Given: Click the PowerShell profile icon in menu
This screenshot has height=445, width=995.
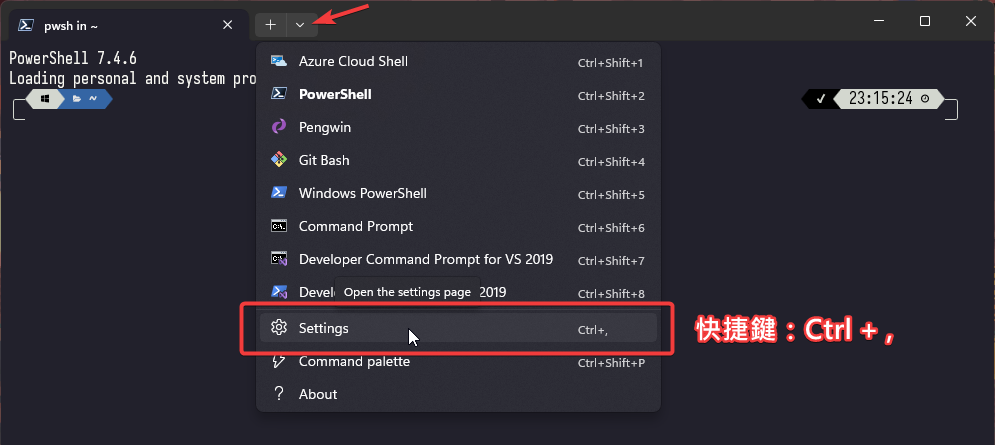Looking at the screenshot, I should 279,94.
